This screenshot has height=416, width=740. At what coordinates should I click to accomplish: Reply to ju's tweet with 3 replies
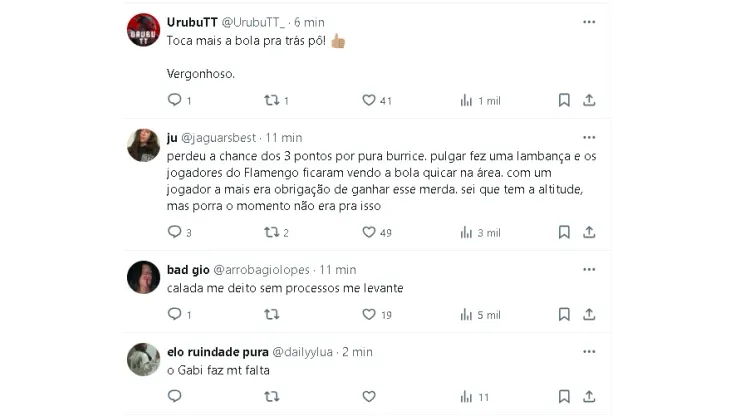(x=175, y=231)
